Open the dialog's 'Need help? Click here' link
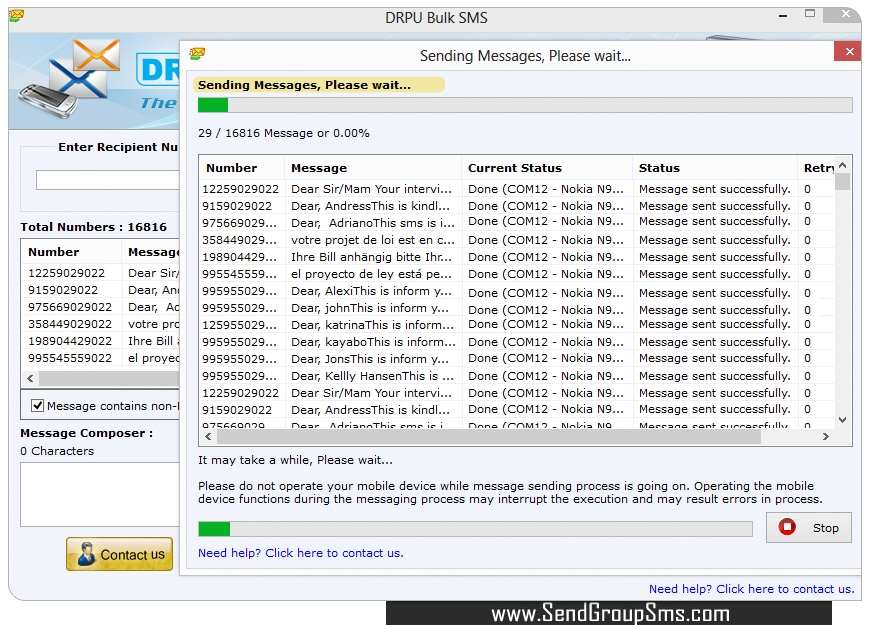The image size is (870, 629). coord(301,553)
